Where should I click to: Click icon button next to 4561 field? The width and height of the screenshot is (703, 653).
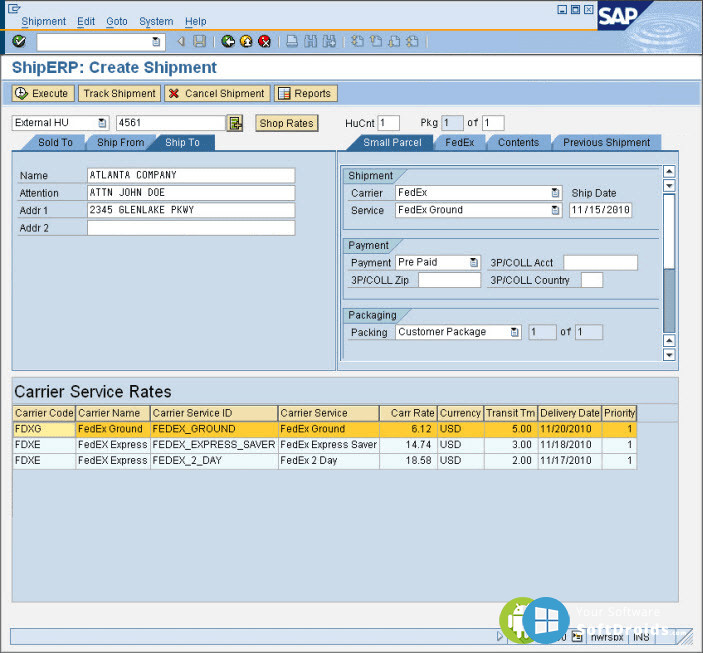235,123
